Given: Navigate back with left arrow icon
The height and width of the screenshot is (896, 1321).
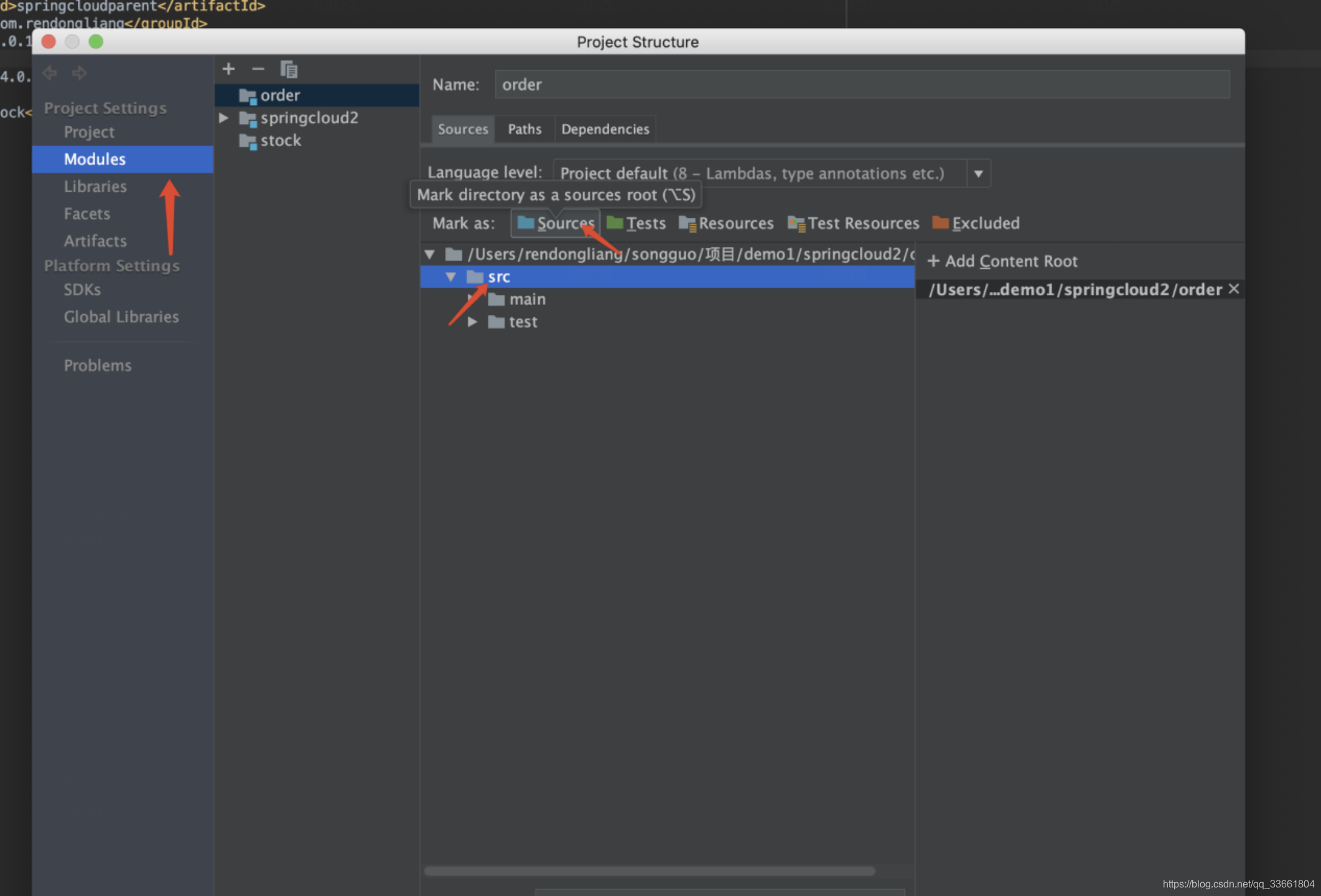Looking at the screenshot, I should (x=50, y=73).
